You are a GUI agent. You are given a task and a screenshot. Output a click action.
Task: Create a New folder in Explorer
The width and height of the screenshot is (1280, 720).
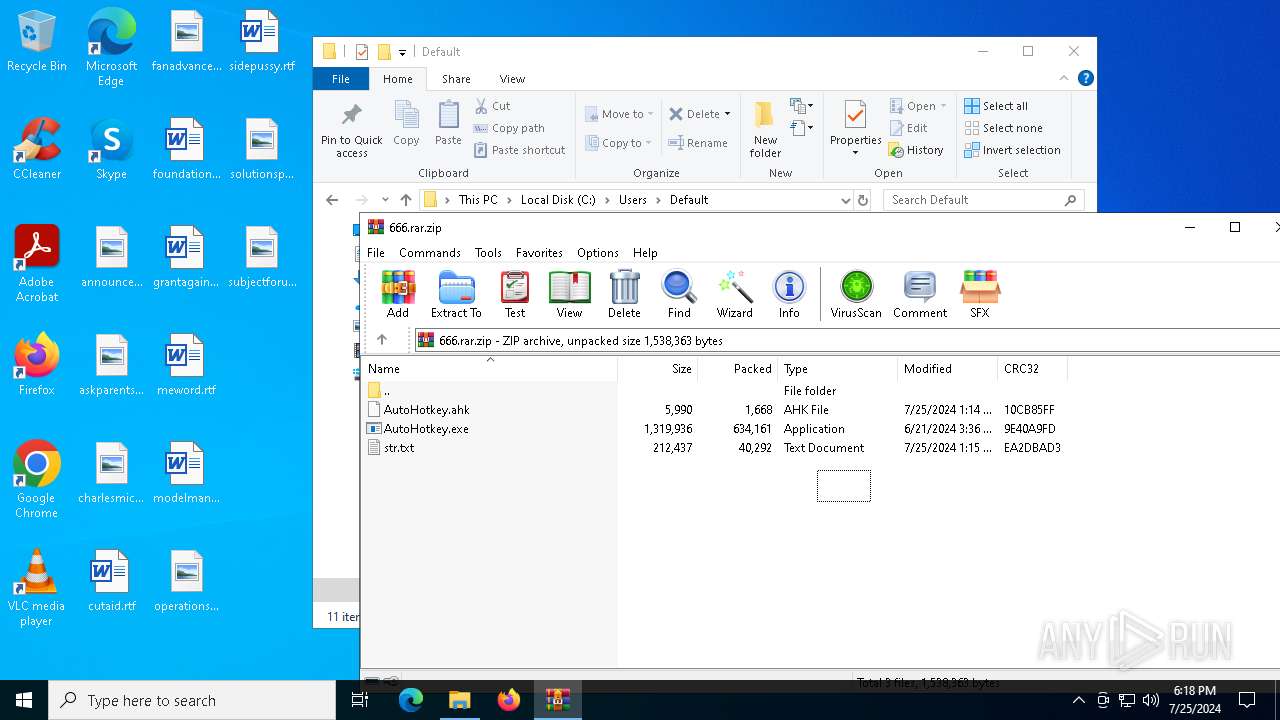click(765, 129)
